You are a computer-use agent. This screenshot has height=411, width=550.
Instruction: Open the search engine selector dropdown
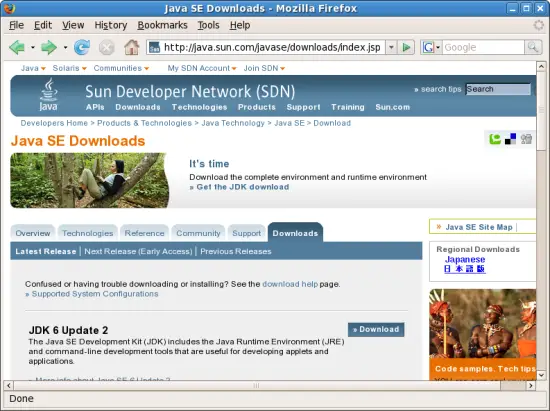pos(438,47)
